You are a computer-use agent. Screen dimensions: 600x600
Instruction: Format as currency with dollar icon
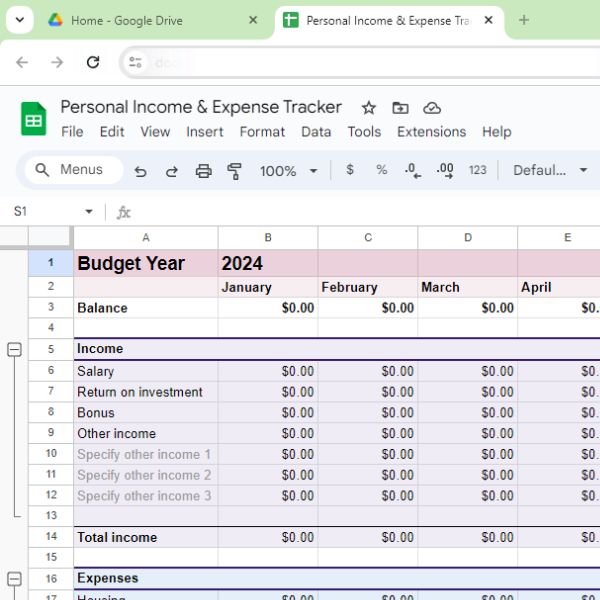[x=349, y=170]
